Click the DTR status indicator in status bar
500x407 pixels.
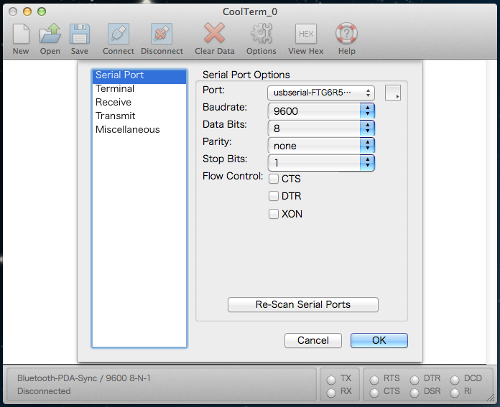click(x=414, y=380)
